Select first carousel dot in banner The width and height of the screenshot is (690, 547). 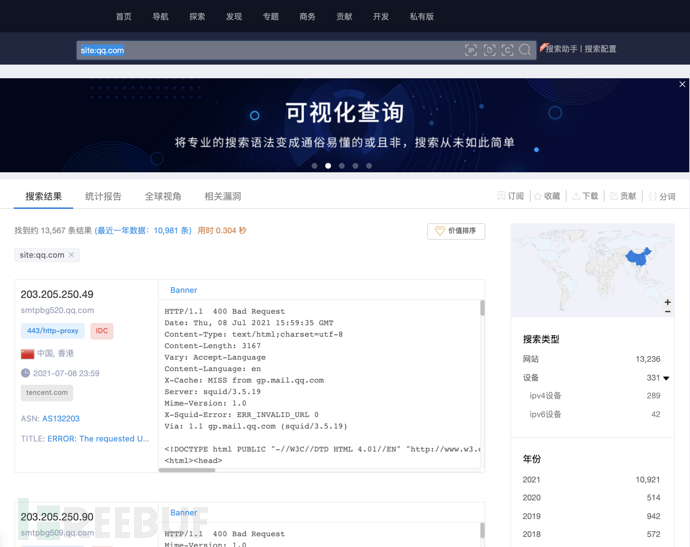tap(314, 166)
